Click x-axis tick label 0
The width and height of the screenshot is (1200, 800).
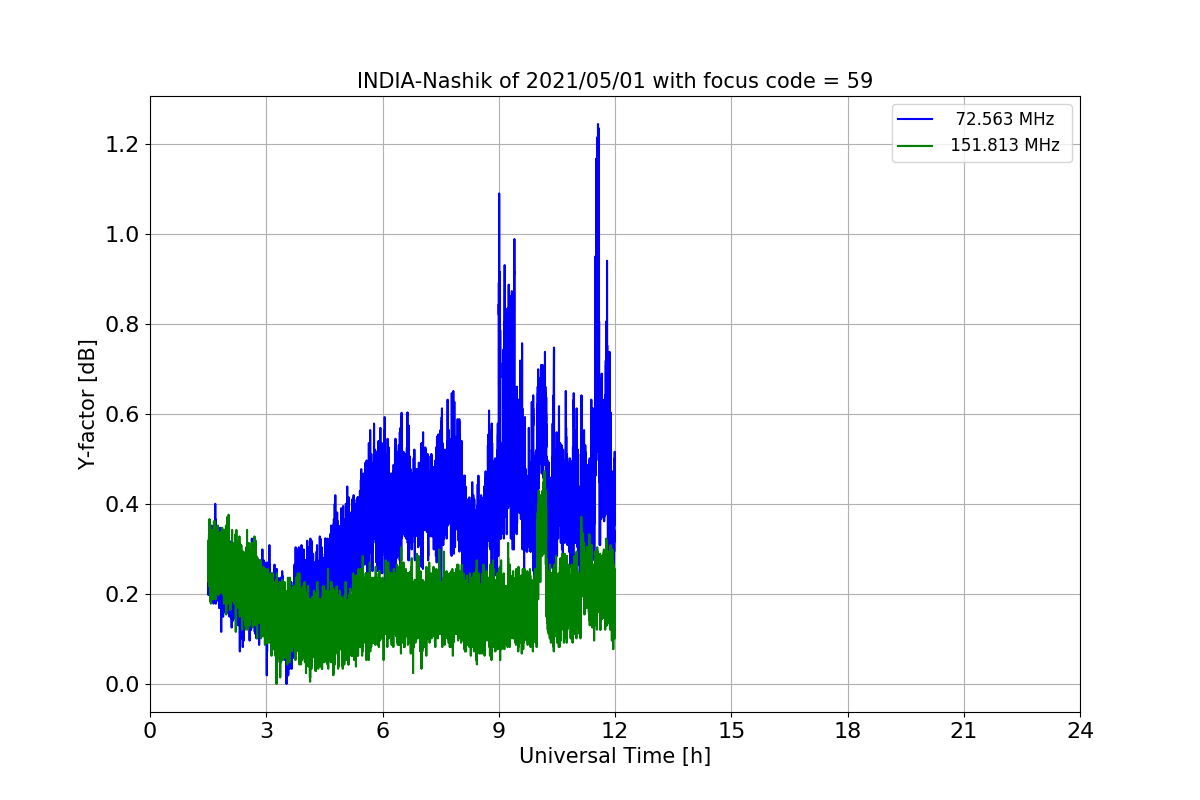150,731
